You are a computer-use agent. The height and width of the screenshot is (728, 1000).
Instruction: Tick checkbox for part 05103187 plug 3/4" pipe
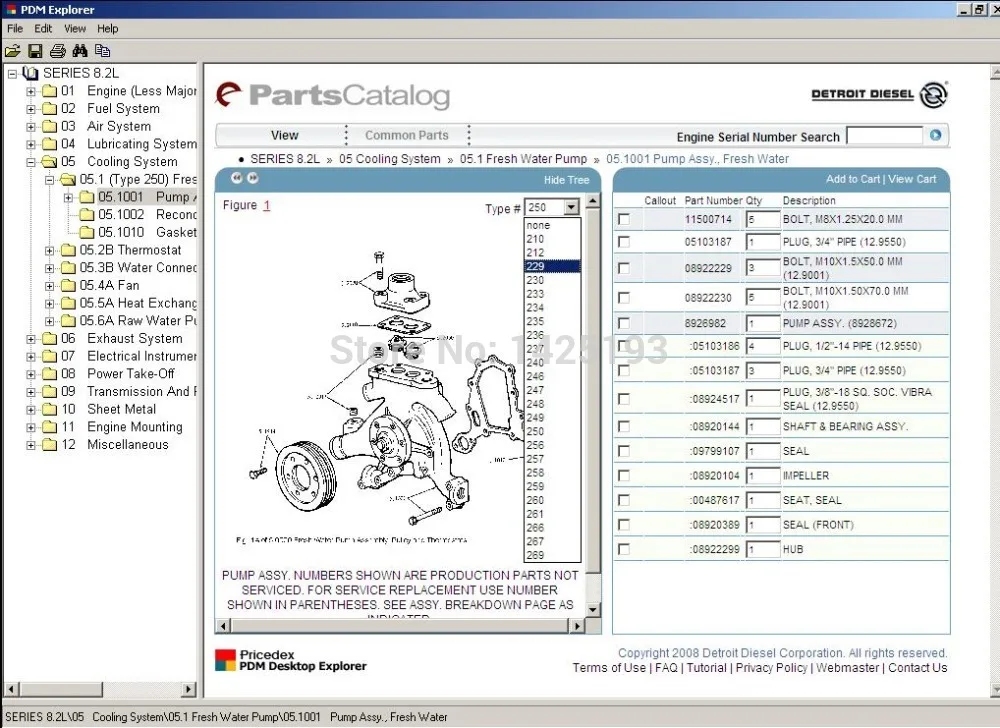click(624, 242)
